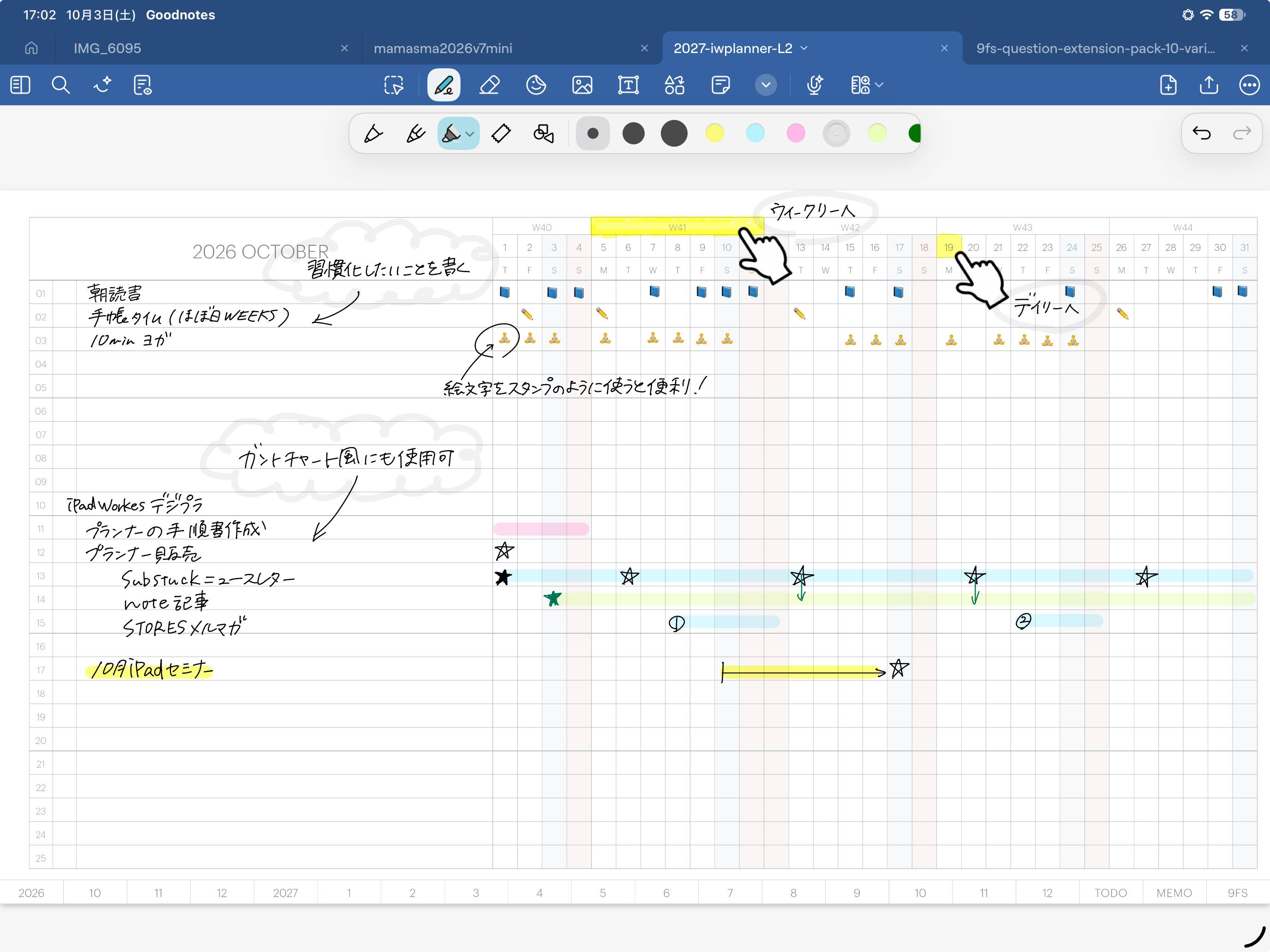Pick the pink highlighter color
Image resolution: width=1270 pixels, height=952 pixels.
point(796,134)
